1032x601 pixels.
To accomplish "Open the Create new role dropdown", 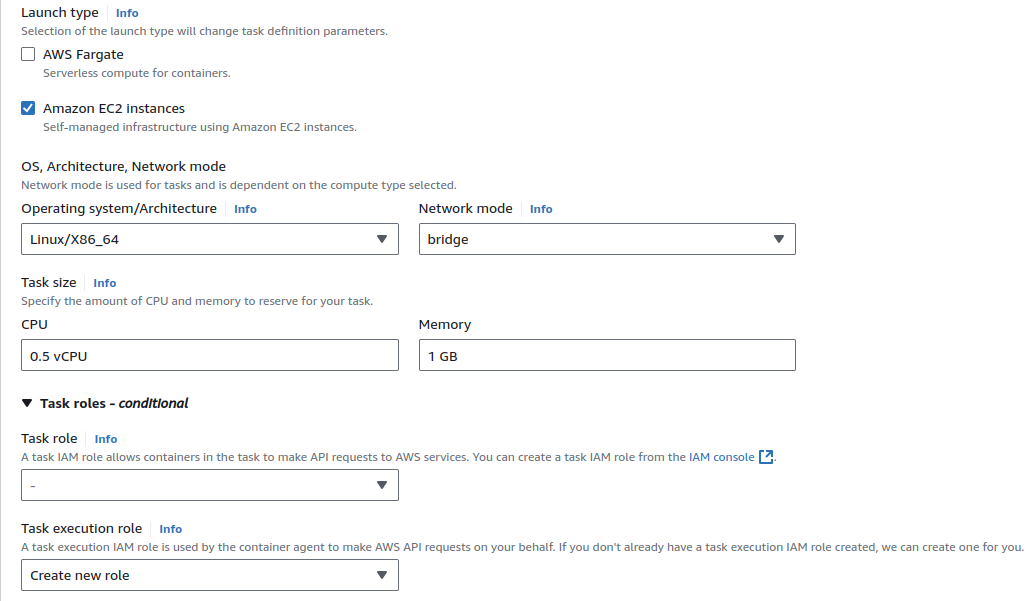I will (x=200, y=575).
